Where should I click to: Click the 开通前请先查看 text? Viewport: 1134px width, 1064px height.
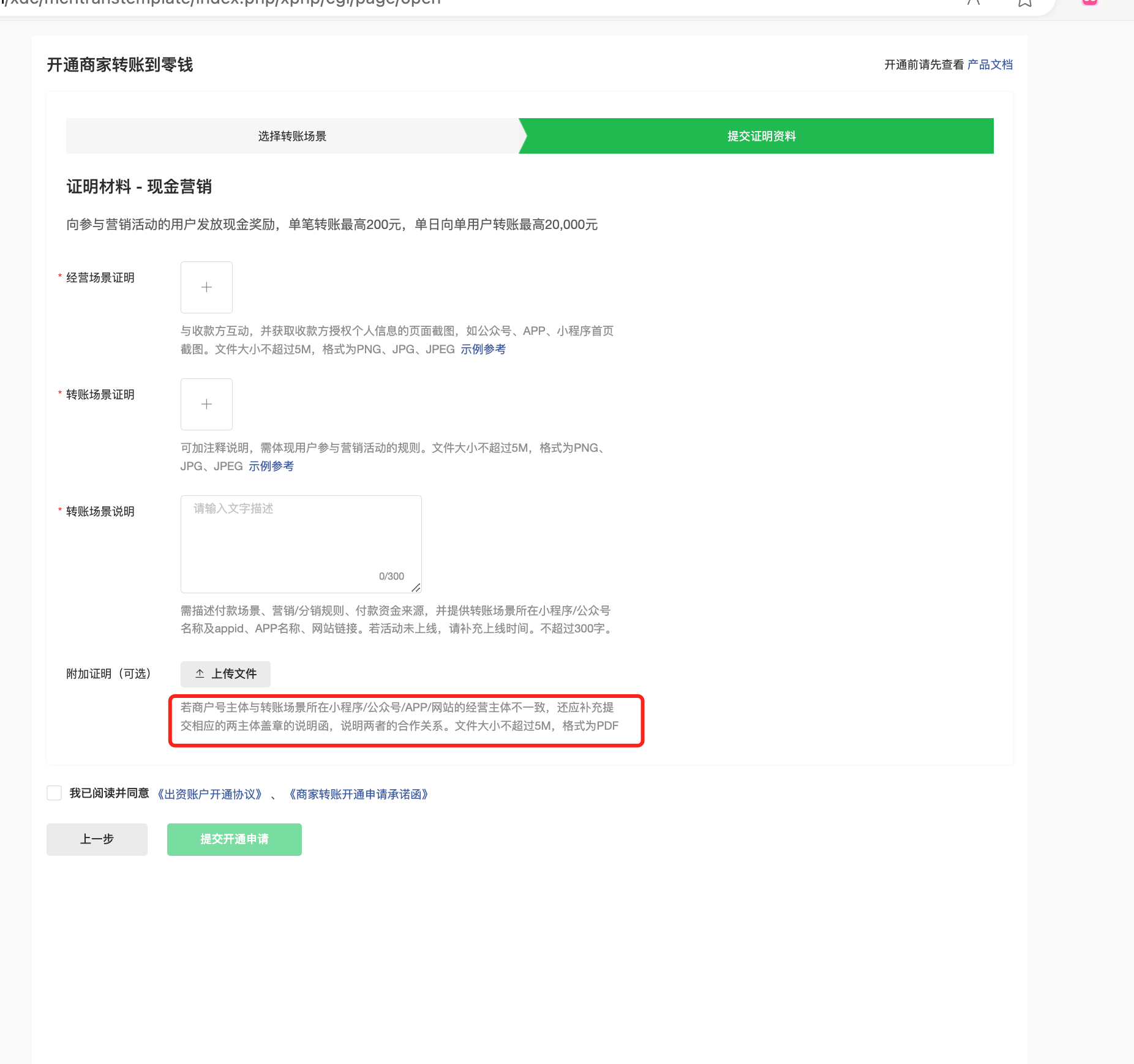pos(924,64)
